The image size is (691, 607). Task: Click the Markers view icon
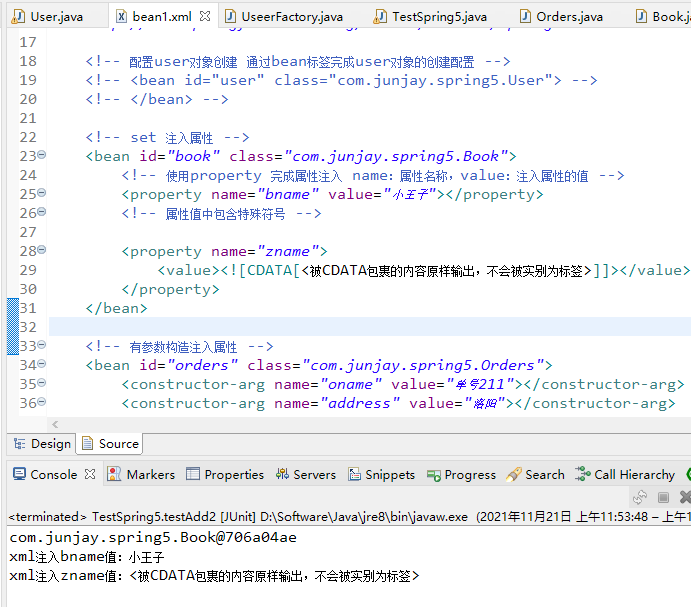click(x=114, y=474)
